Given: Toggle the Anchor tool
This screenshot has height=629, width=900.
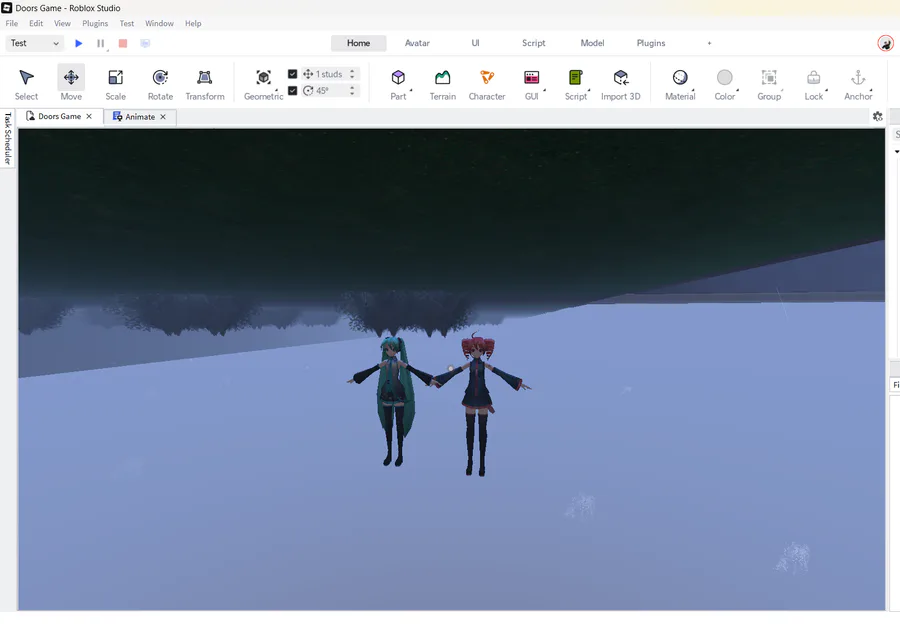Looking at the screenshot, I should pos(858,84).
